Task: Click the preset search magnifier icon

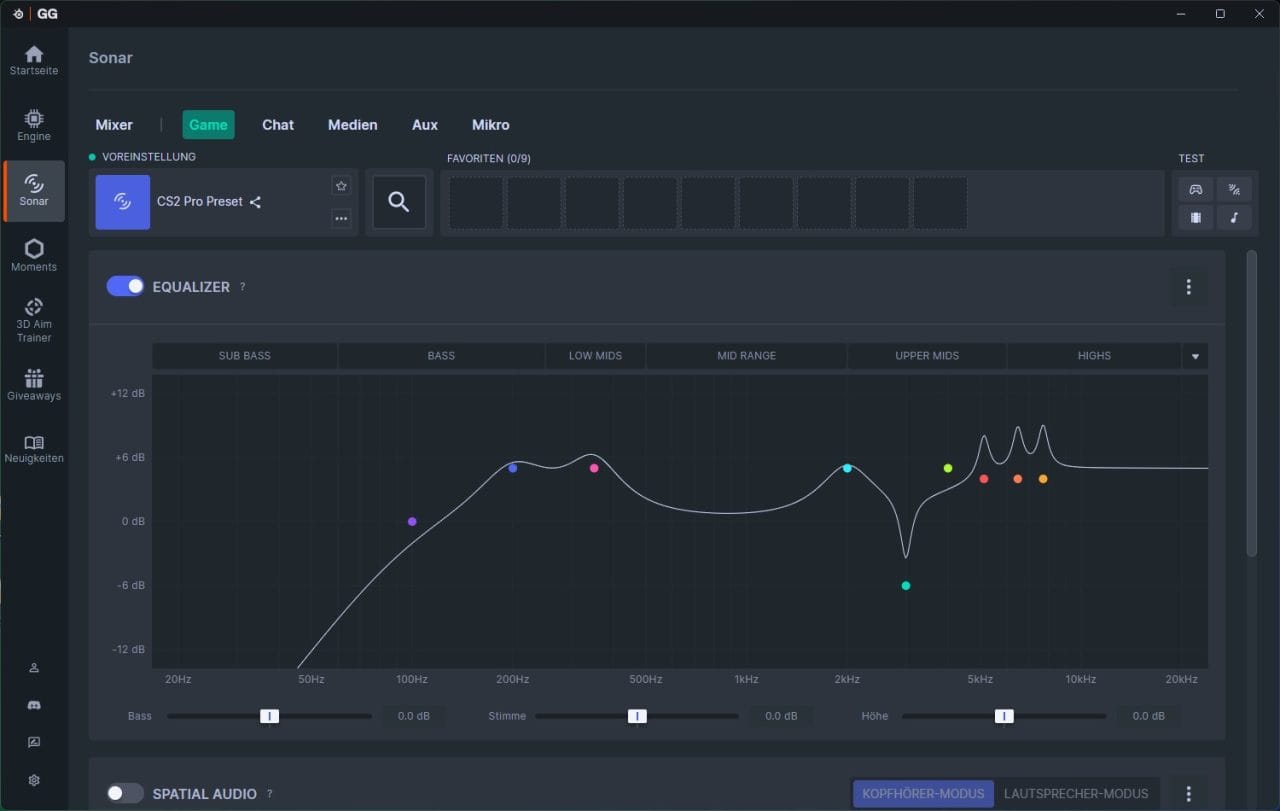Action: [399, 202]
